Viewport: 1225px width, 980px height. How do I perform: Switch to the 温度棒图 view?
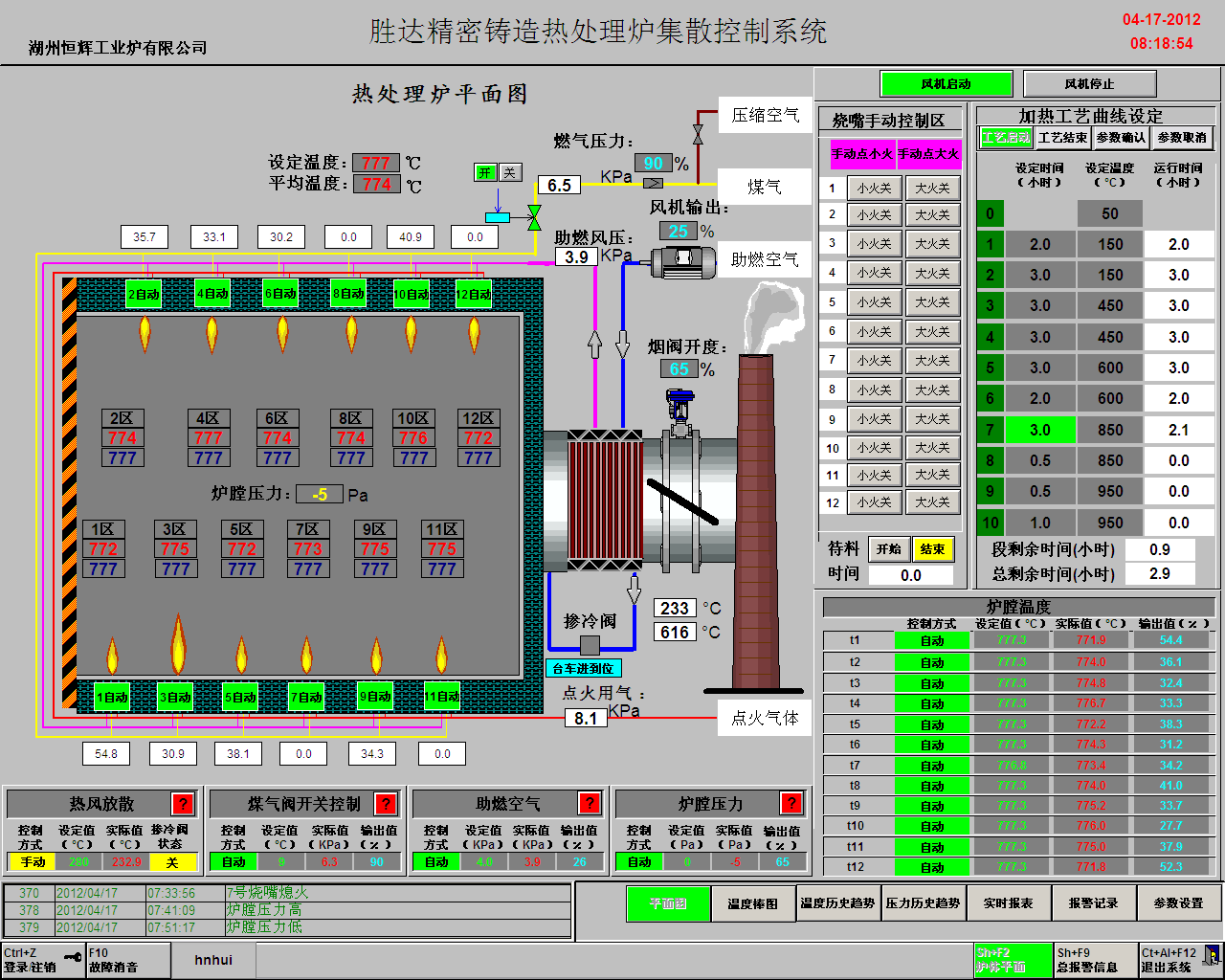(x=753, y=903)
